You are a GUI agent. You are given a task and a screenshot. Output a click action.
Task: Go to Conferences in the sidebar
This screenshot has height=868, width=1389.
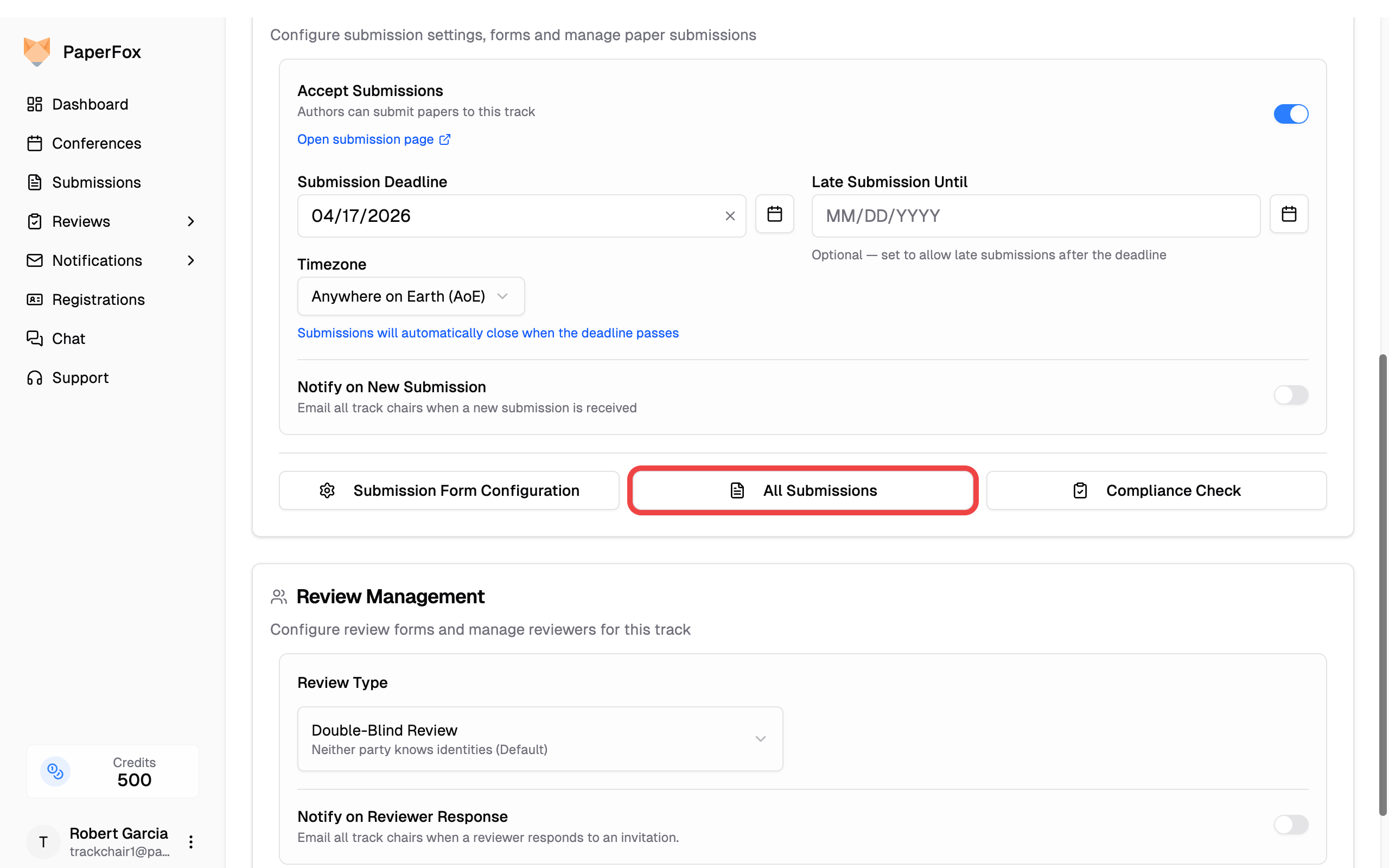click(97, 144)
